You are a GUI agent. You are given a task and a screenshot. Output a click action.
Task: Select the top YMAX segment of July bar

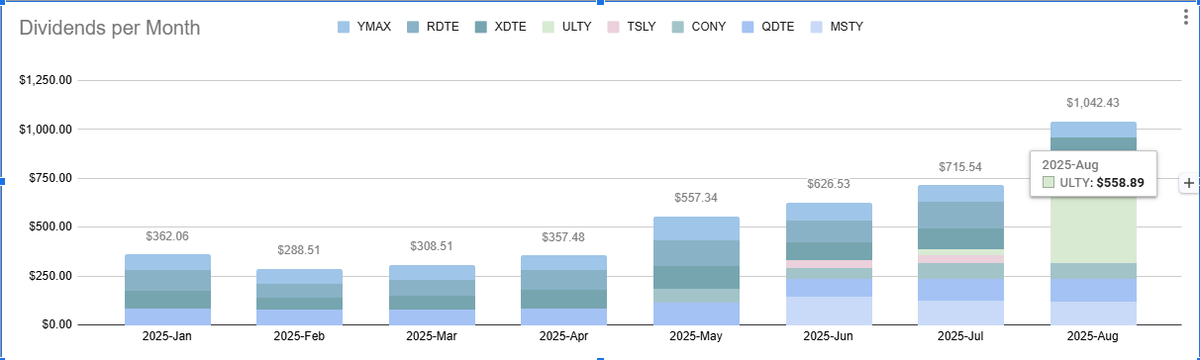click(960, 194)
